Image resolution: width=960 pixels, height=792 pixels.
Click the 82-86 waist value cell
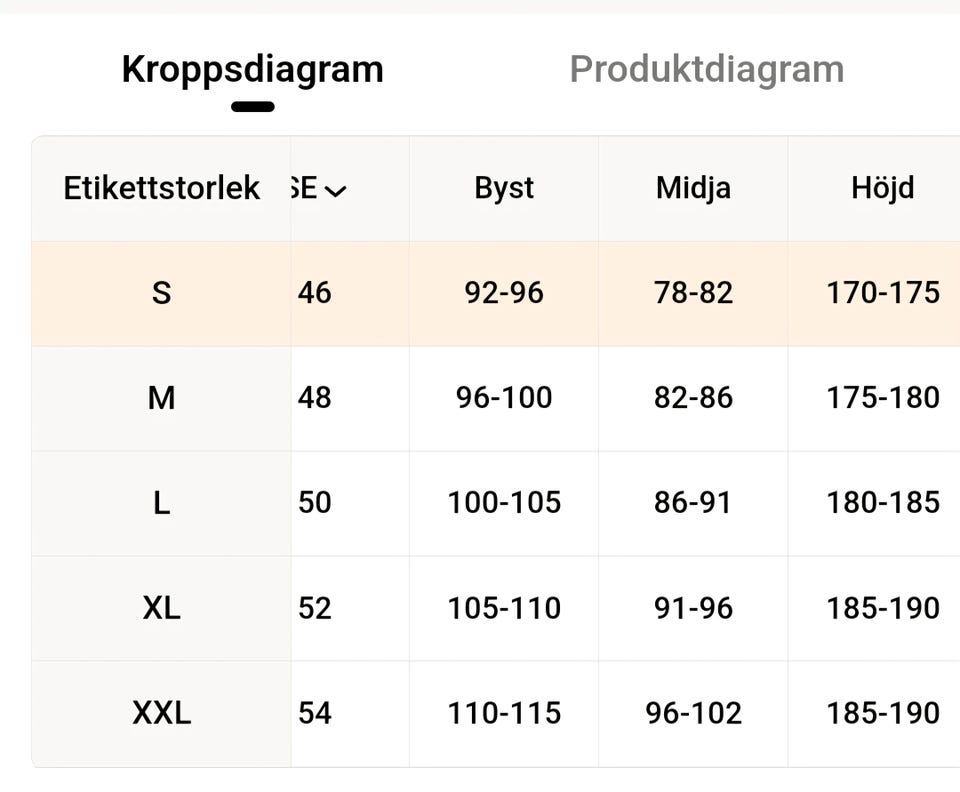(x=693, y=398)
